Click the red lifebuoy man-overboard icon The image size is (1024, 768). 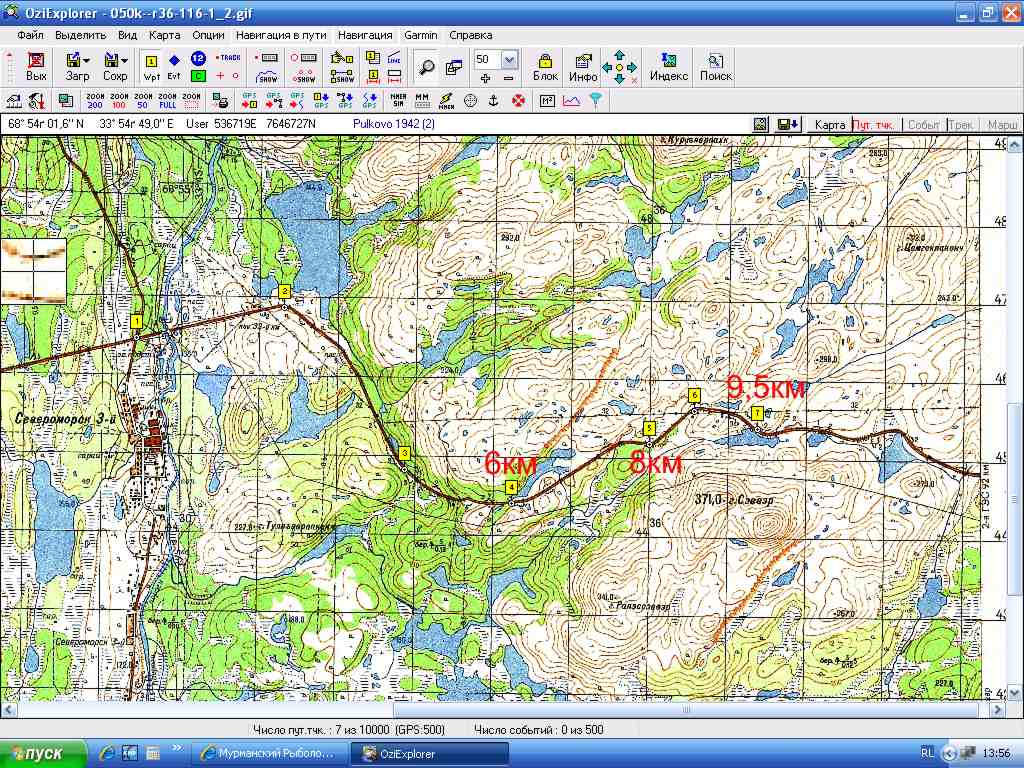518,100
